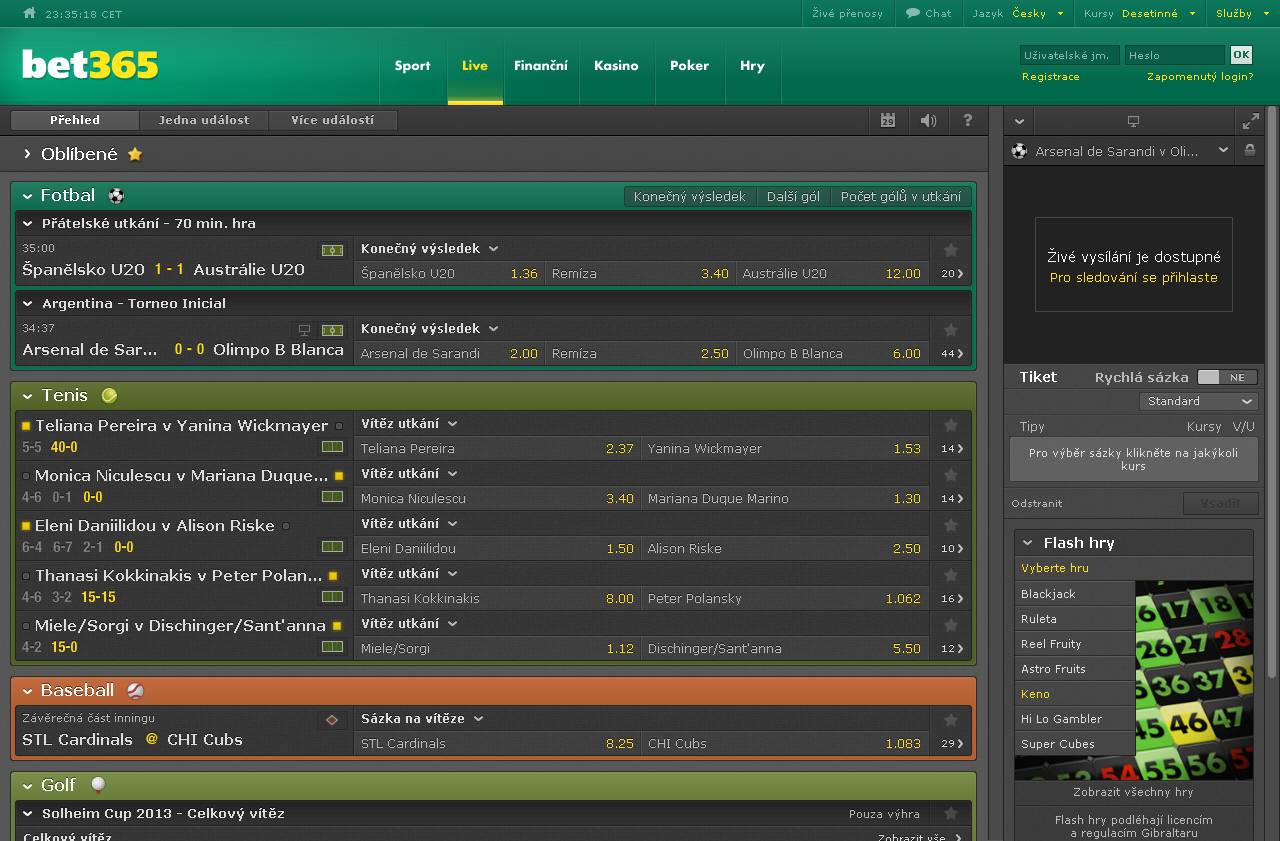
Task: Mute sounds with the speaker icon
Action: [x=928, y=120]
